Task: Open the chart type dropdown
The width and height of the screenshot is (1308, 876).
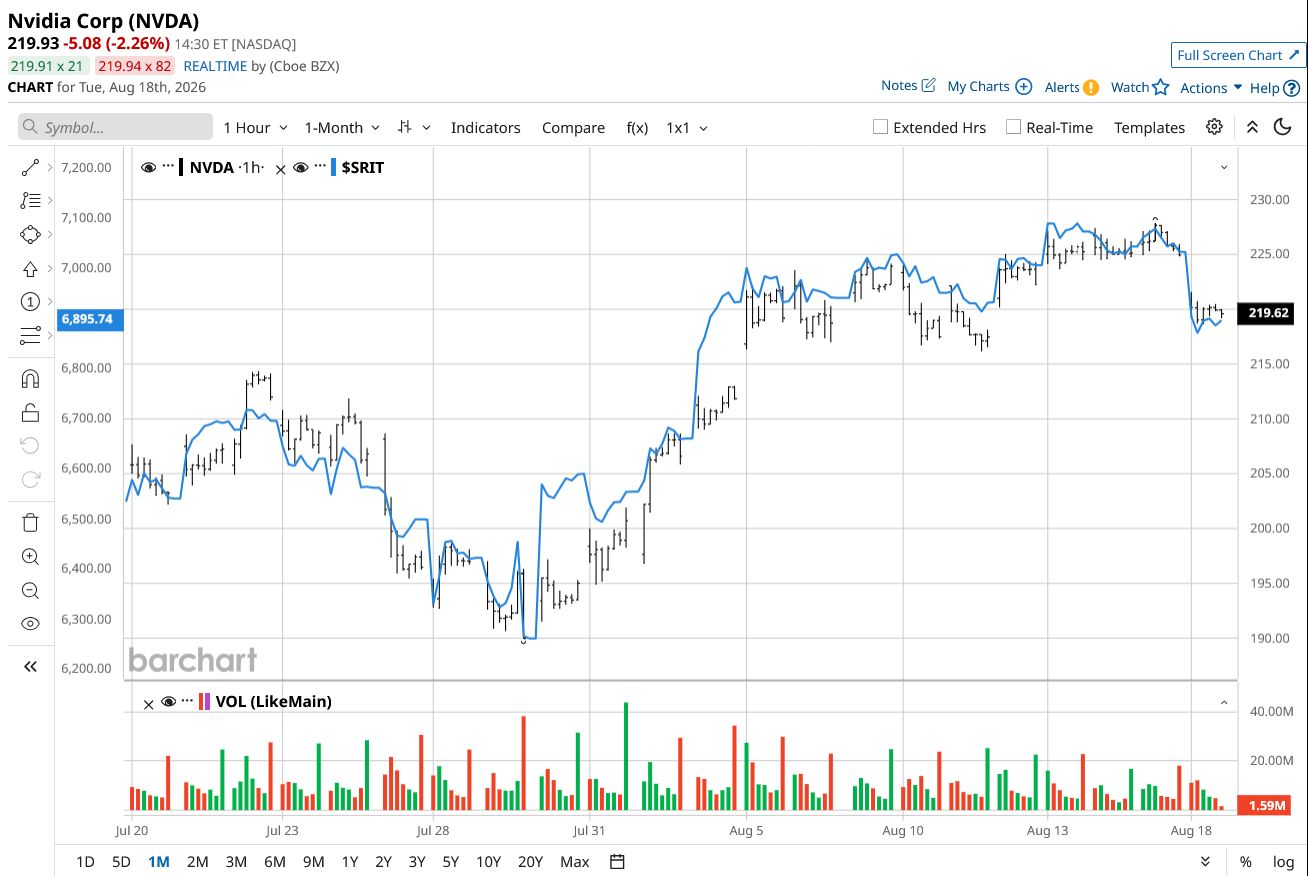Action: tap(414, 128)
